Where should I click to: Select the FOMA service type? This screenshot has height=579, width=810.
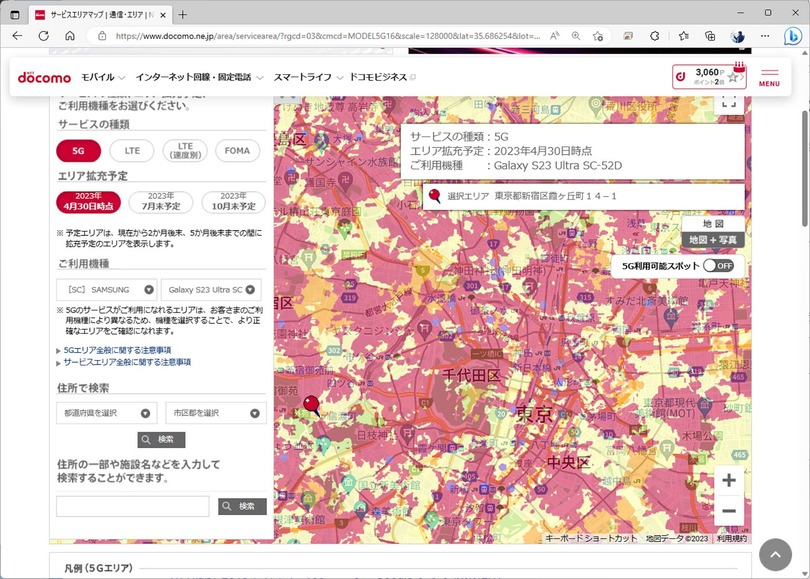point(237,151)
